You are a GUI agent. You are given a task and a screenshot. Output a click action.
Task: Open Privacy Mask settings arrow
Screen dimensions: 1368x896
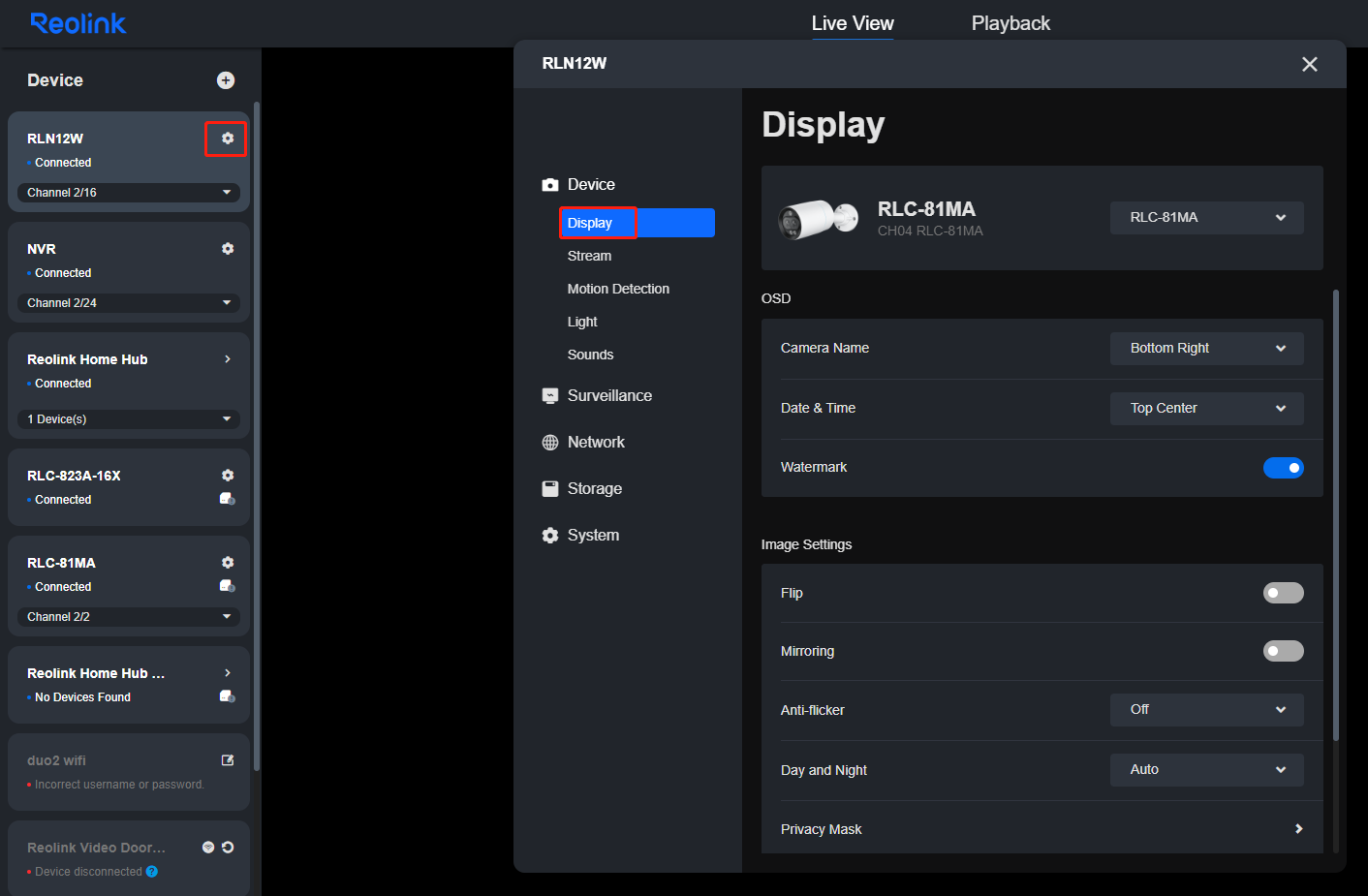click(1298, 829)
